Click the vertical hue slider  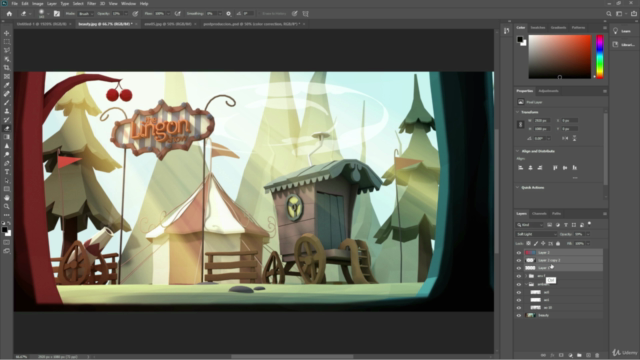(600, 57)
